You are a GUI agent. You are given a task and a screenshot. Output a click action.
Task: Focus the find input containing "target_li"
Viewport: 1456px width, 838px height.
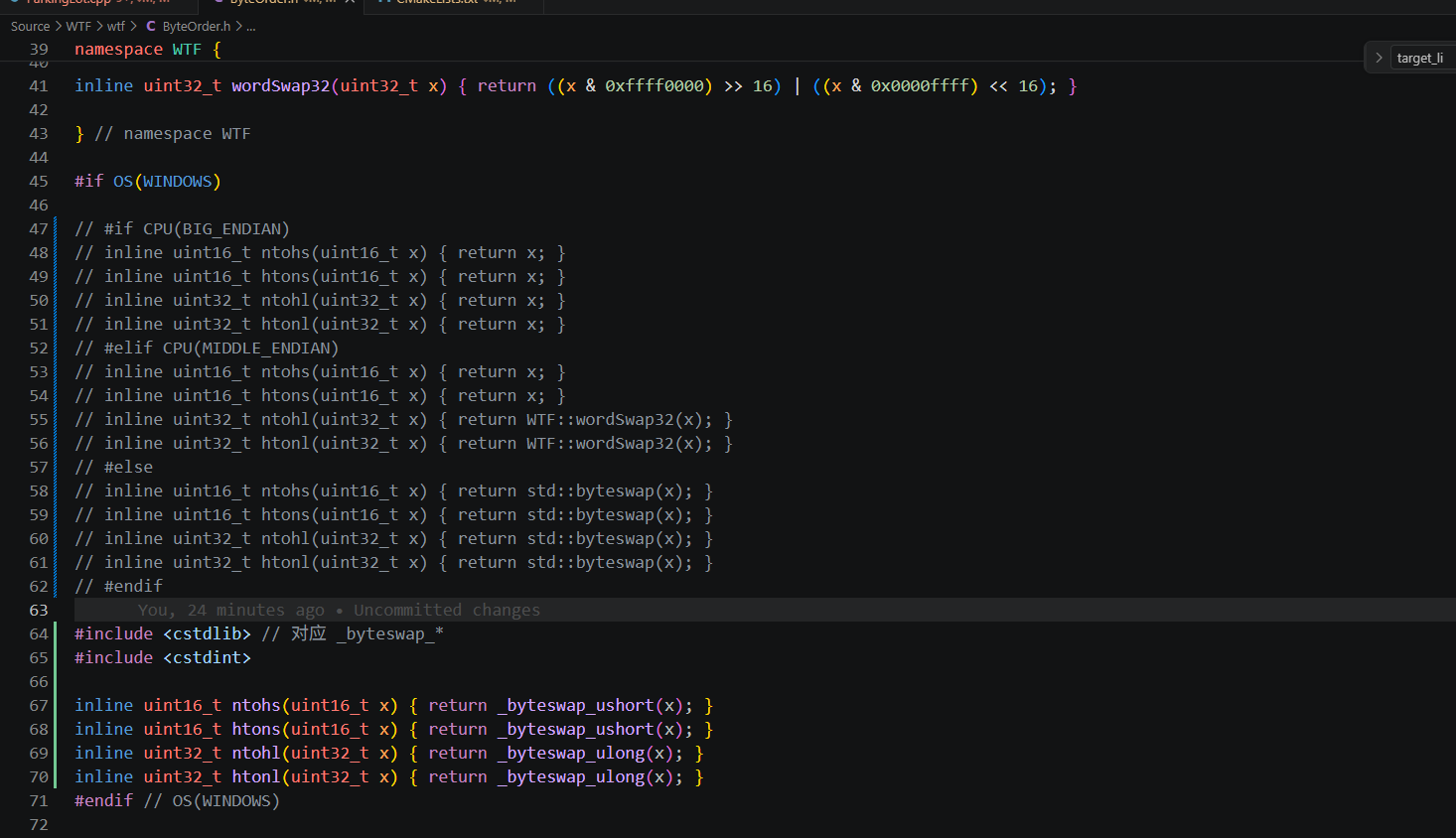1422,58
